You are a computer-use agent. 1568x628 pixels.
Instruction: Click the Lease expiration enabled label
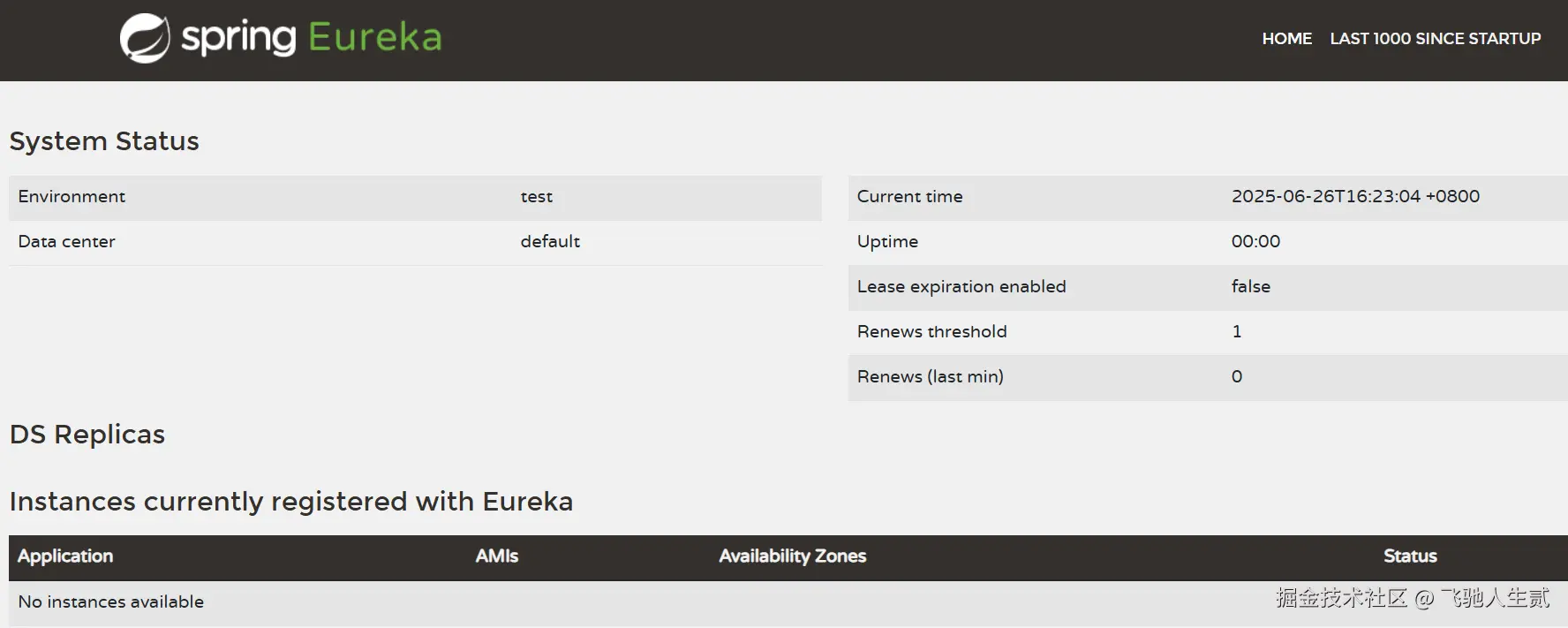pos(961,287)
